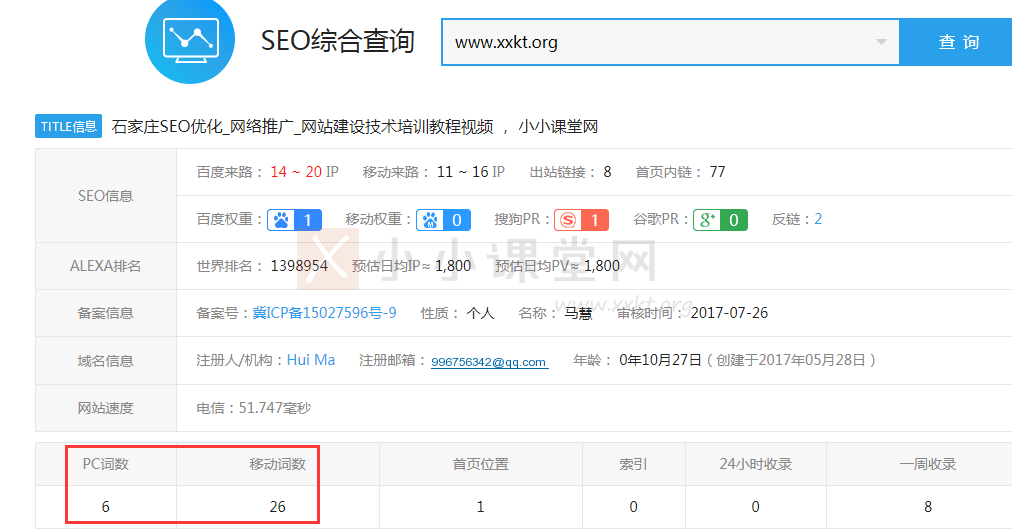This screenshot has width=1012, height=532.
Task: Click the 名称 value 马慧
Action: [578, 314]
